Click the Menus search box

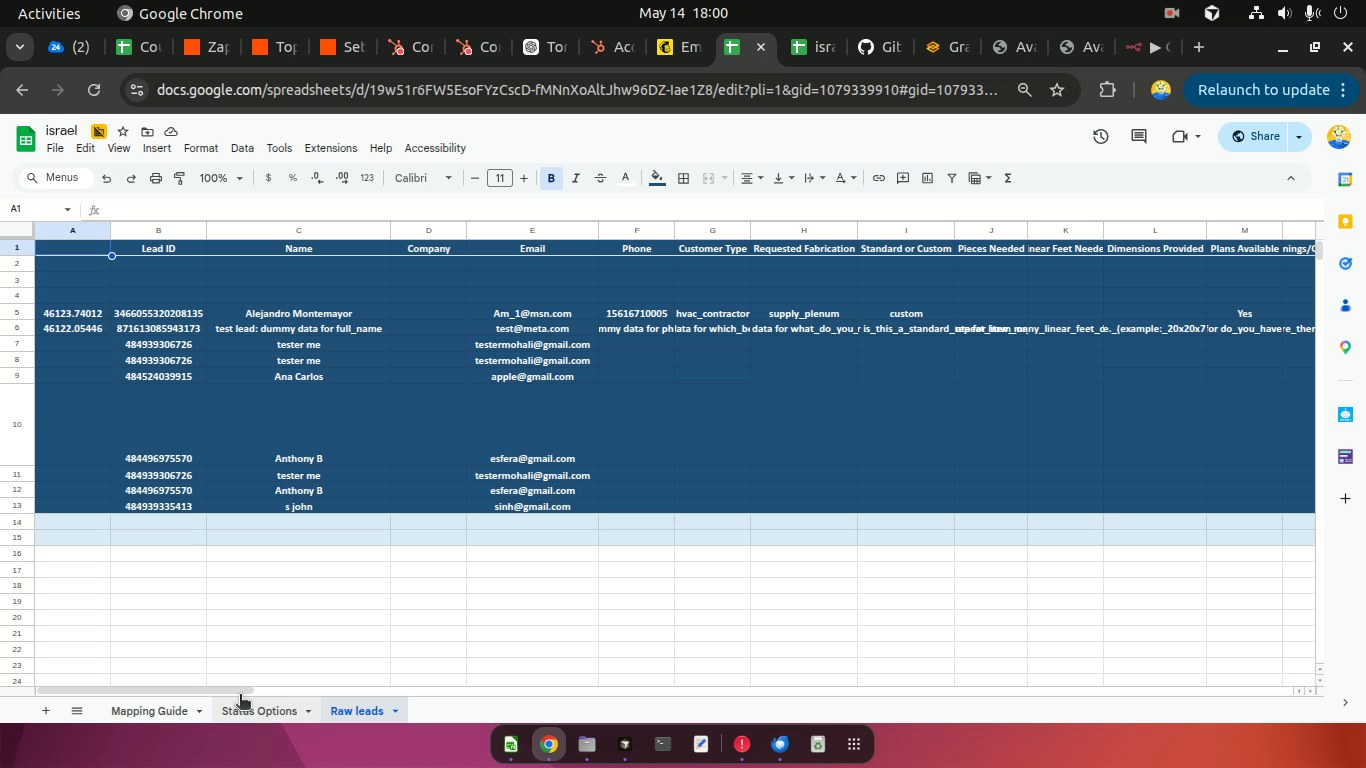(x=55, y=178)
